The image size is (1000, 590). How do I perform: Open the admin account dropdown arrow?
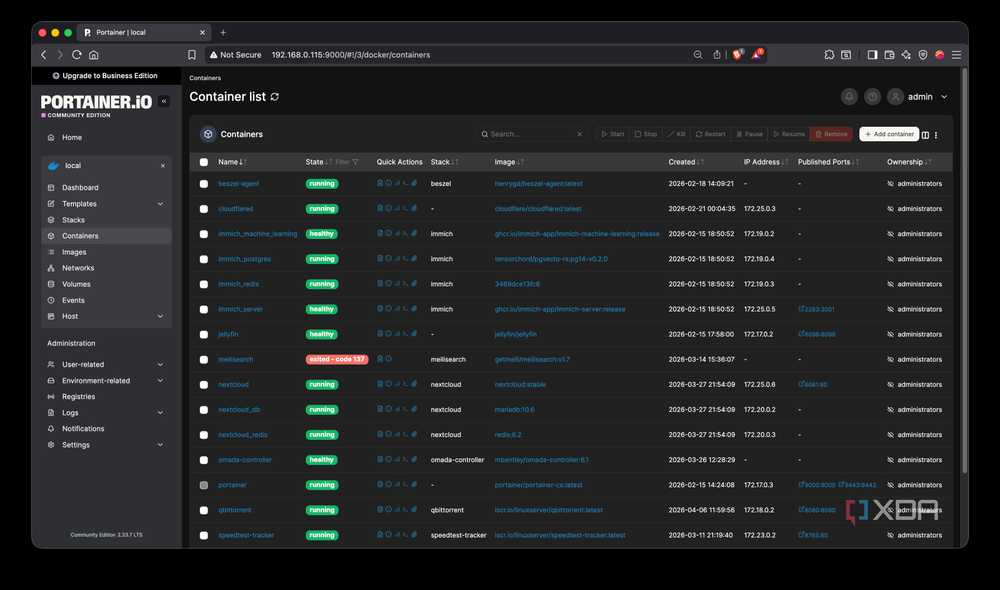(x=944, y=97)
